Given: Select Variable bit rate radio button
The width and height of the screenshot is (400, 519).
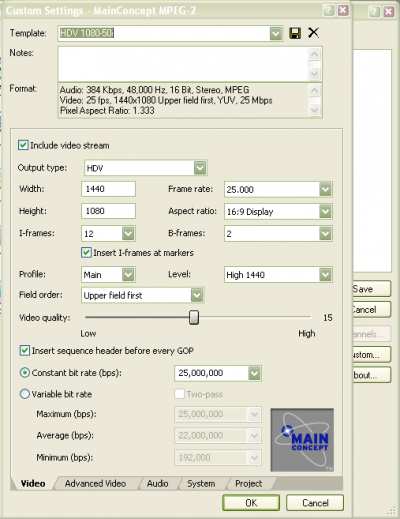Looking at the screenshot, I should 25,394.
